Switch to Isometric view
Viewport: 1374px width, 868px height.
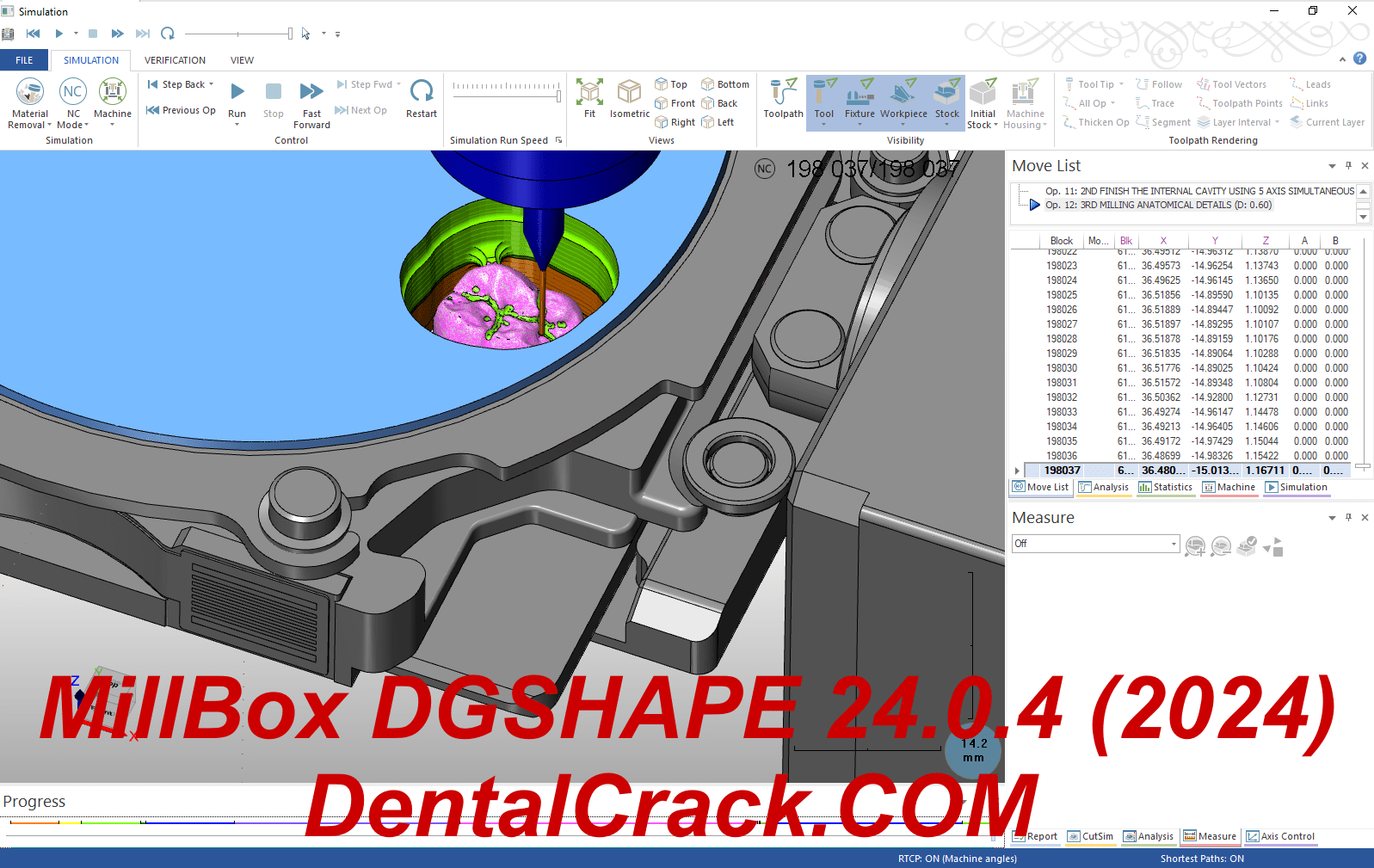point(630,99)
